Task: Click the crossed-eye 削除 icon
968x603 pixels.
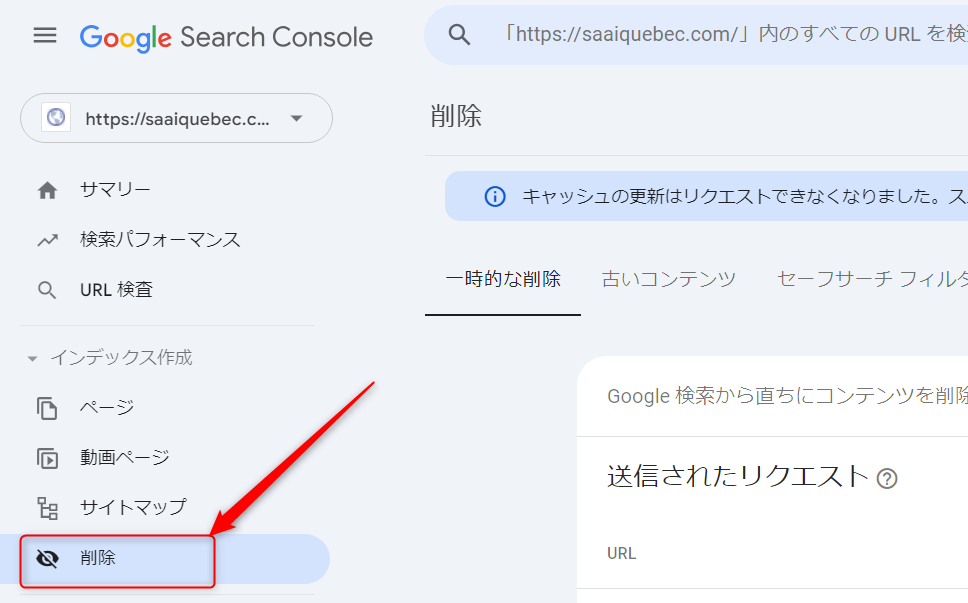Action: pyautogui.click(x=46, y=558)
